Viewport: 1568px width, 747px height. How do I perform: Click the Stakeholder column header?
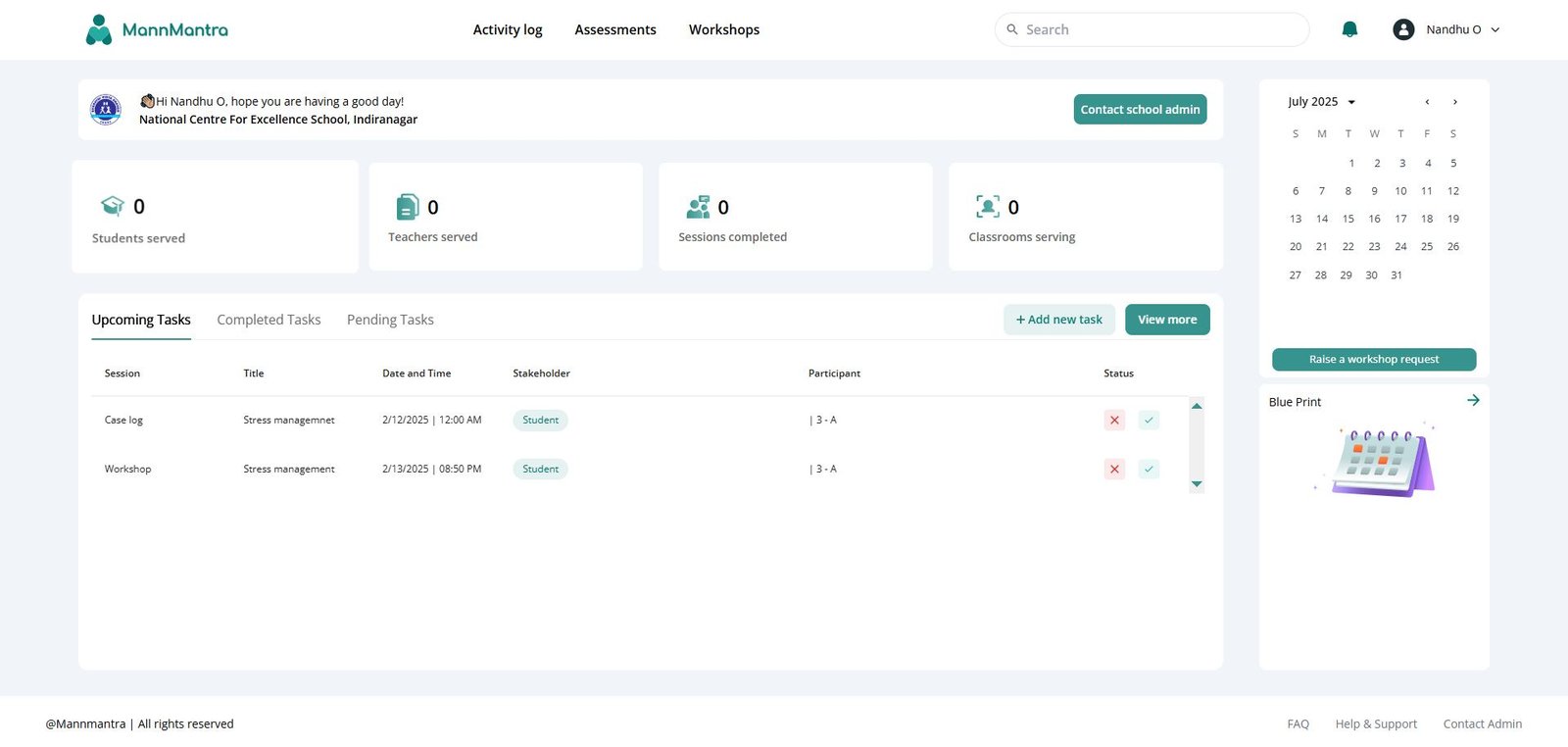[x=541, y=373]
